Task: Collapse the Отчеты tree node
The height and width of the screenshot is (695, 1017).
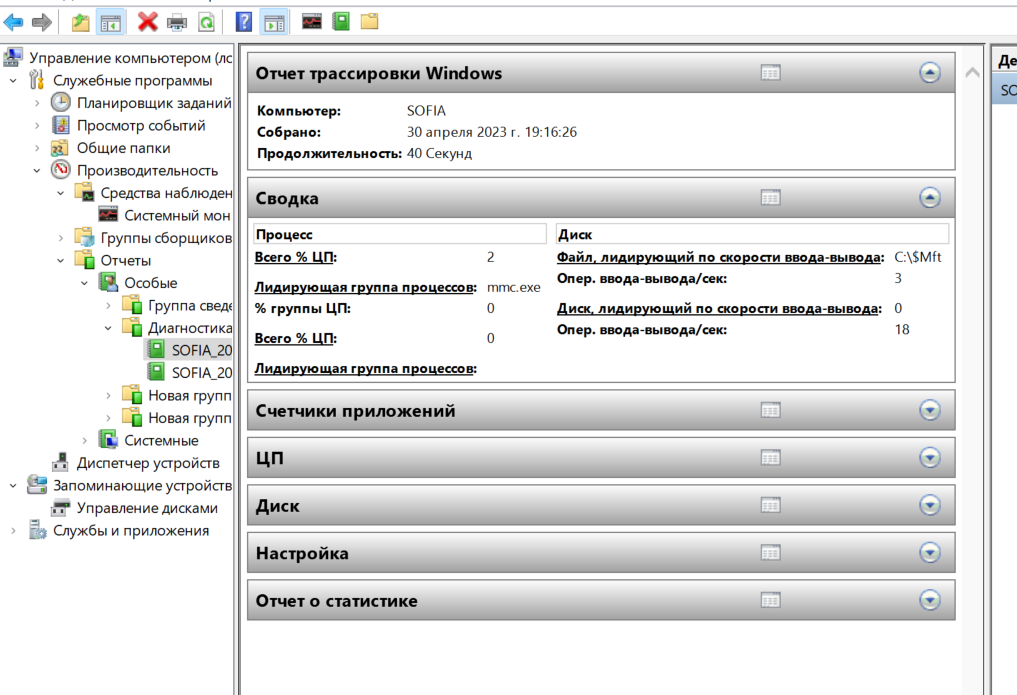Action: coord(60,261)
